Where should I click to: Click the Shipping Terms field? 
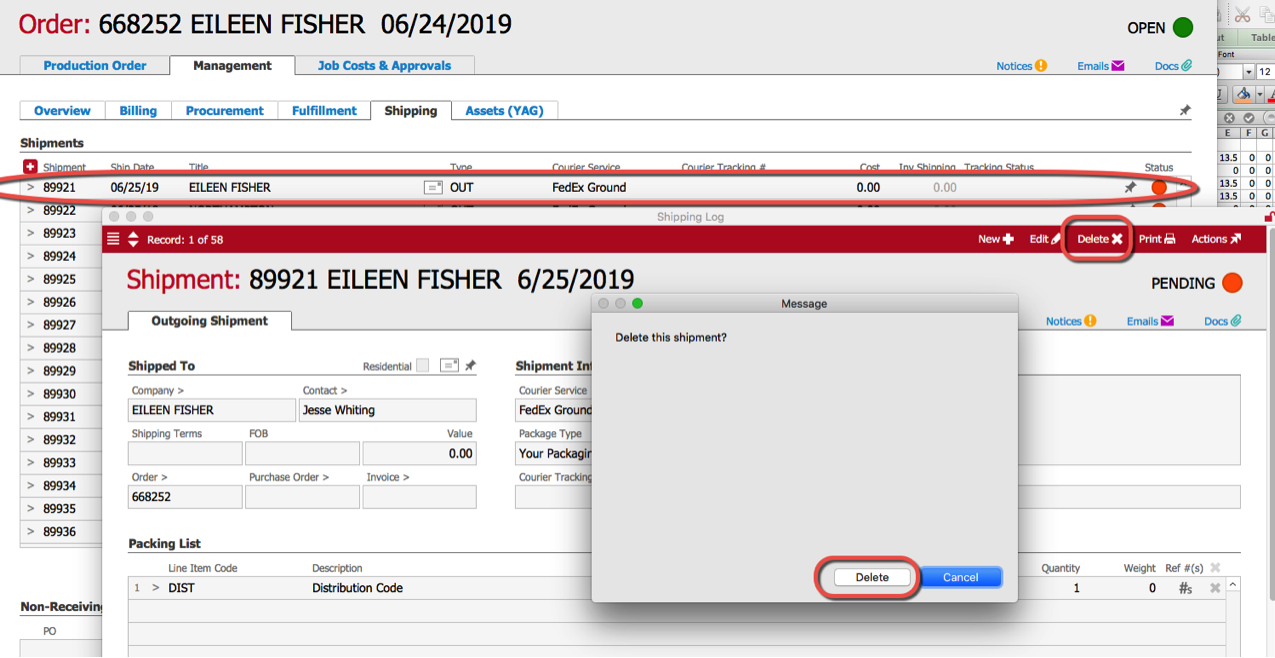click(x=185, y=453)
